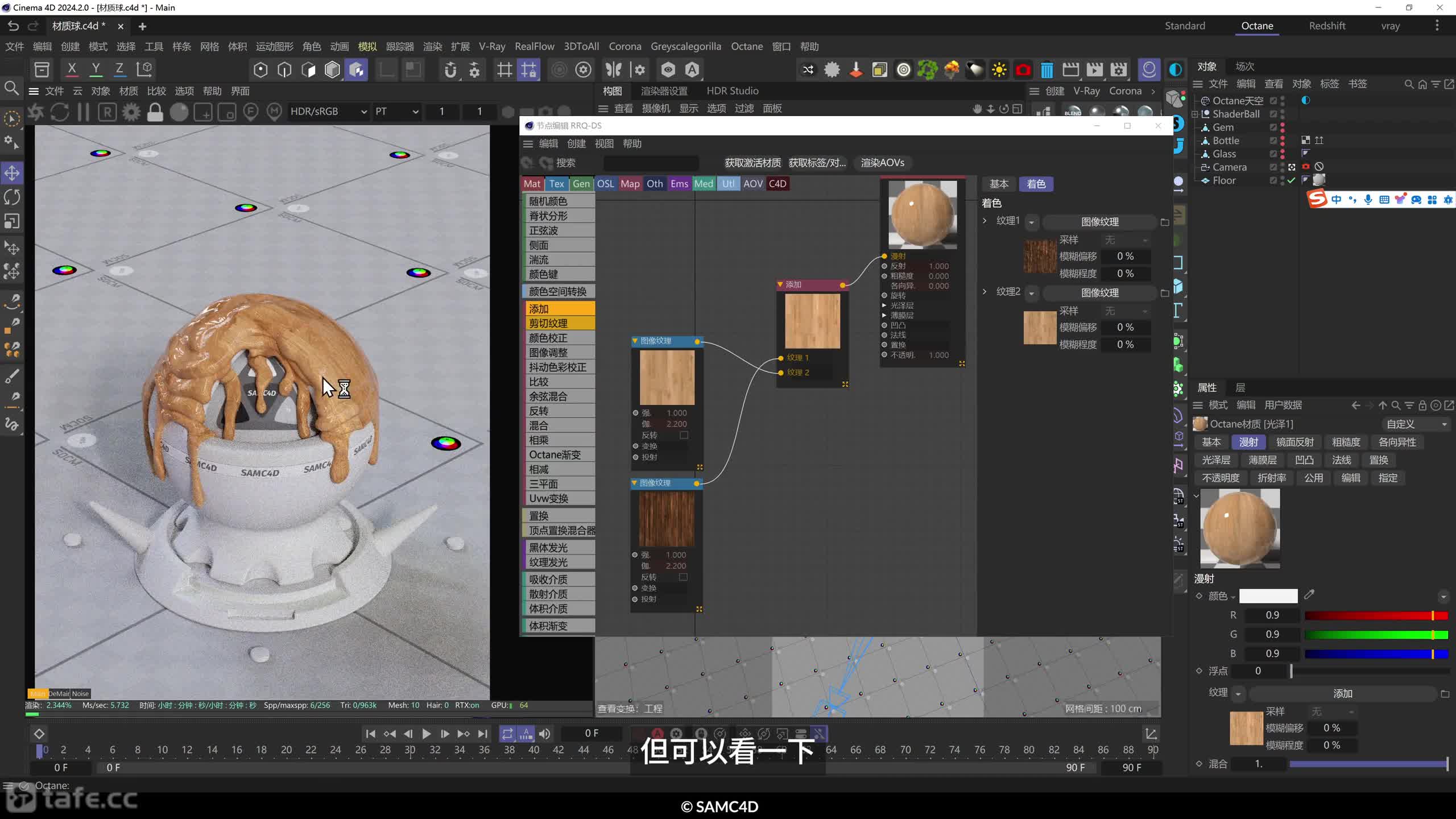Click the Octane render restart icon

pyautogui.click(x=60, y=112)
